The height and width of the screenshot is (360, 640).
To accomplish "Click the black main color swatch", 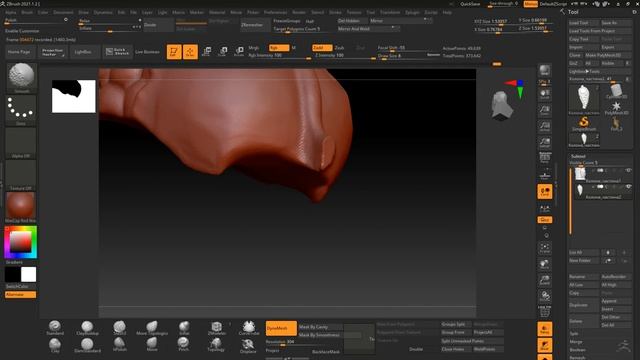I will click(13, 274).
